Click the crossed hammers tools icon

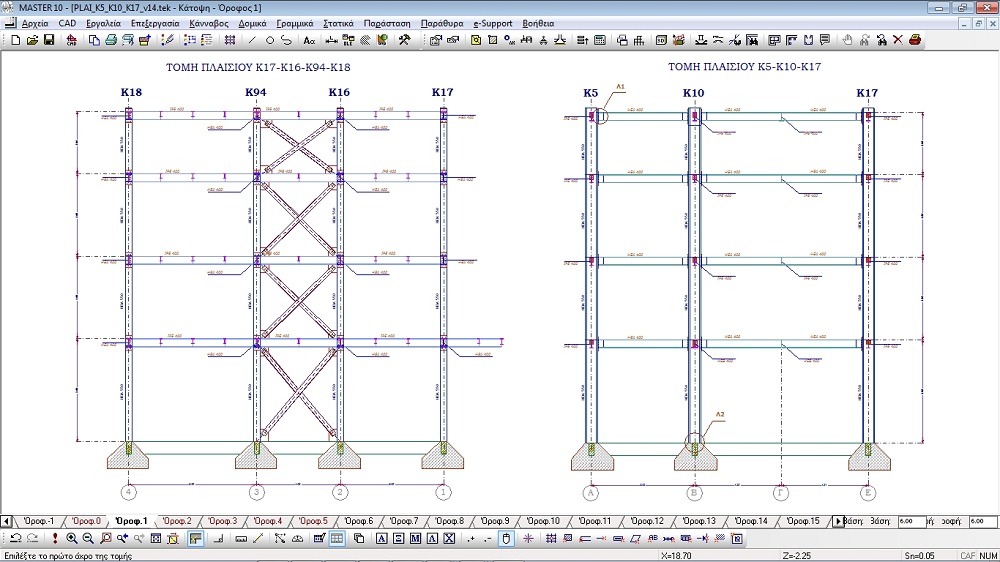pyautogui.click(x=404, y=40)
